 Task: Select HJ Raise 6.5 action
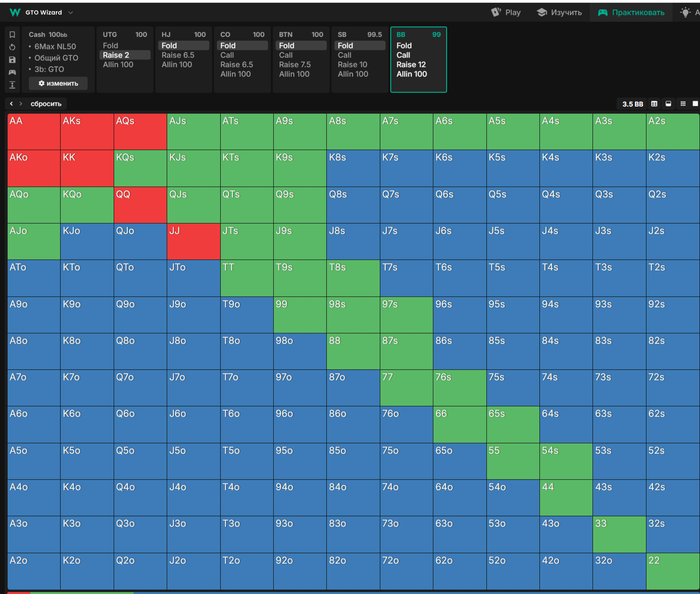pyautogui.click(x=178, y=55)
